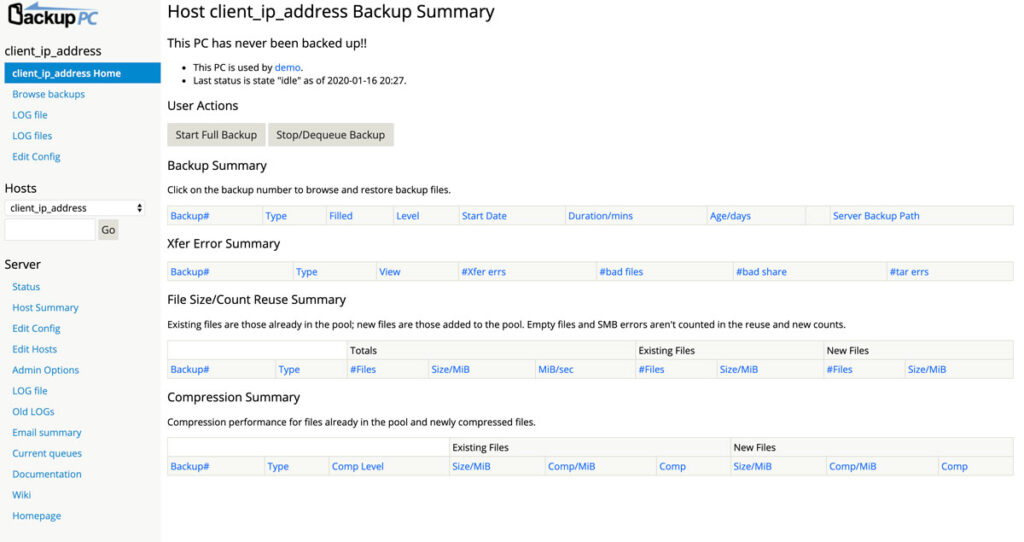Open Old LOGs in Server menu

[33, 411]
